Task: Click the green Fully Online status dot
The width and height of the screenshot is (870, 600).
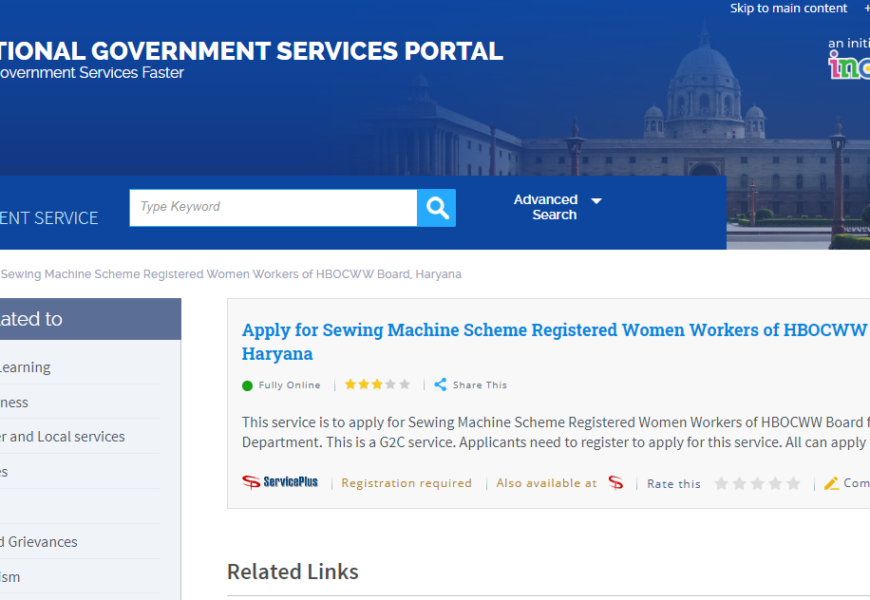Action: tap(248, 385)
